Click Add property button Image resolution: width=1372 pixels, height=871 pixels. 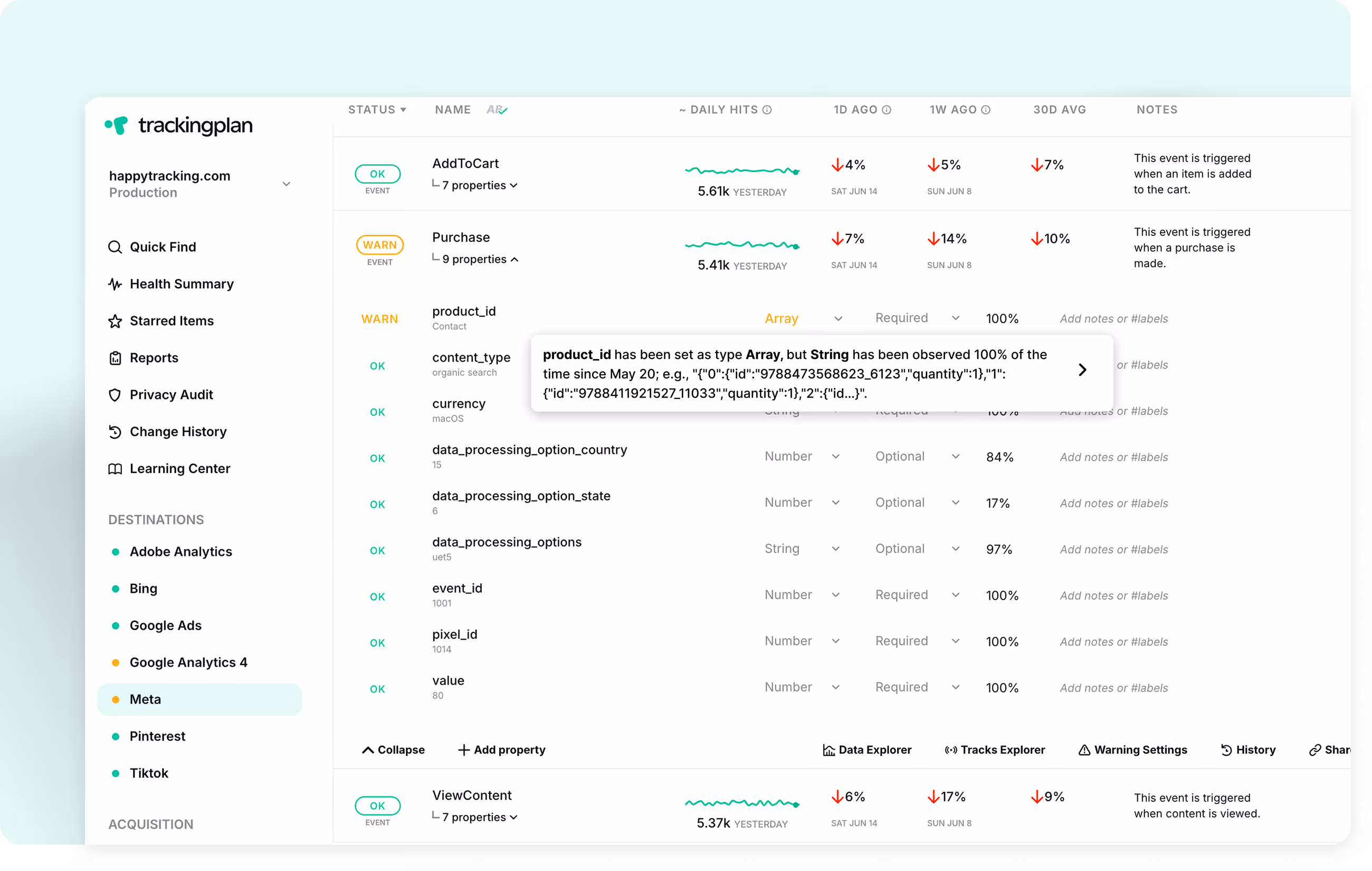tap(501, 750)
